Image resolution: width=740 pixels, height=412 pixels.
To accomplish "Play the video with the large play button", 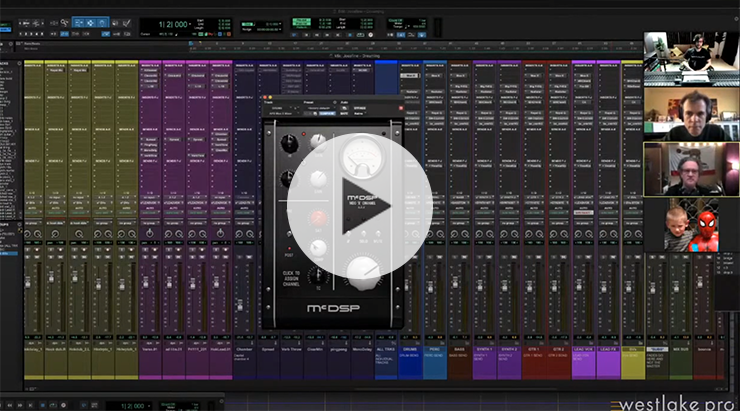I will coord(360,206).
